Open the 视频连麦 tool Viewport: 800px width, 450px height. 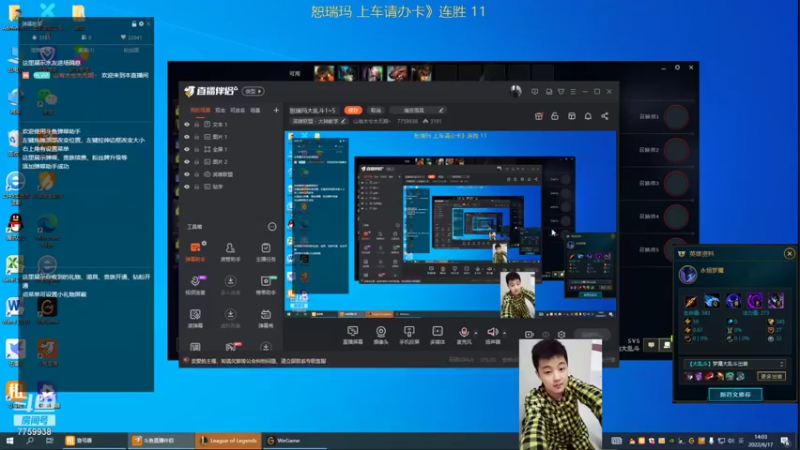click(x=195, y=285)
